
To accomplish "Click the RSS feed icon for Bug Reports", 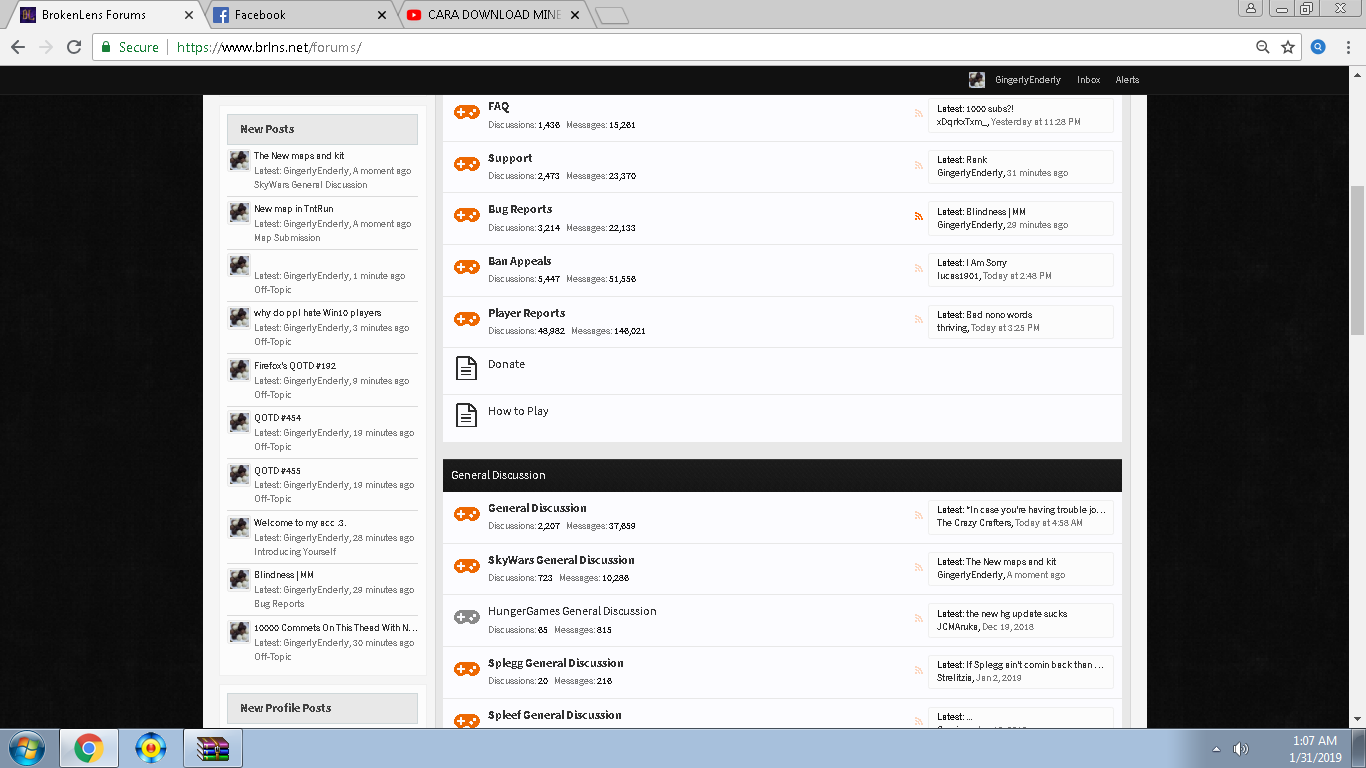I will coord(919,216).
